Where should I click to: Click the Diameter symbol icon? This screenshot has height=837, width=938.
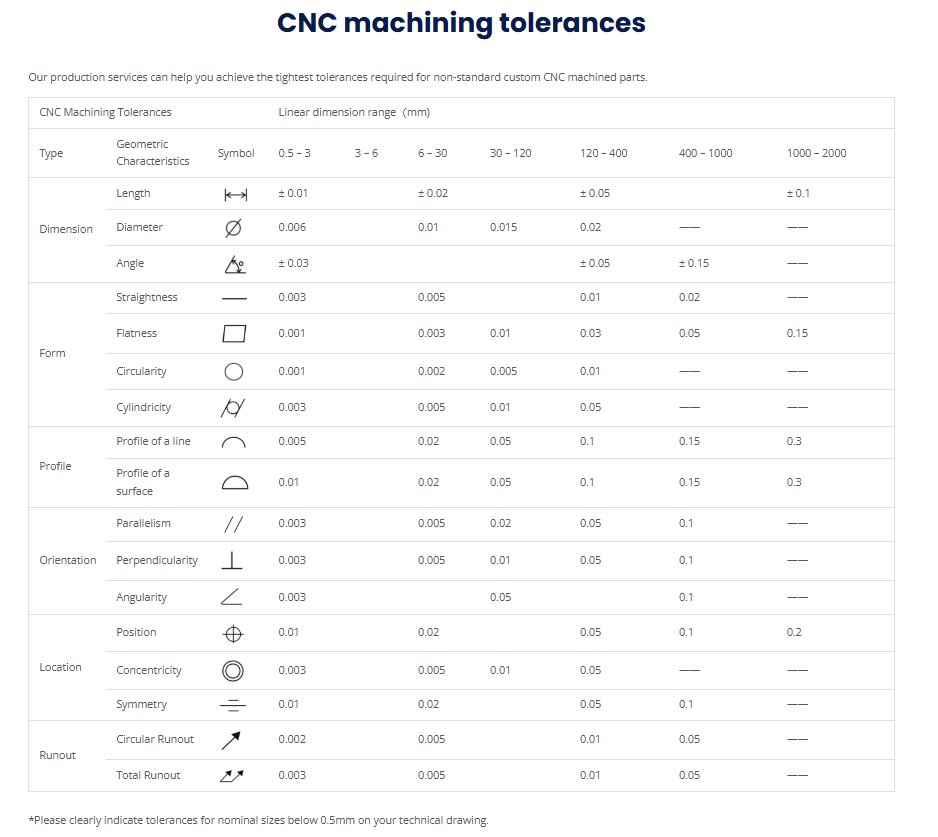point(233,228)
